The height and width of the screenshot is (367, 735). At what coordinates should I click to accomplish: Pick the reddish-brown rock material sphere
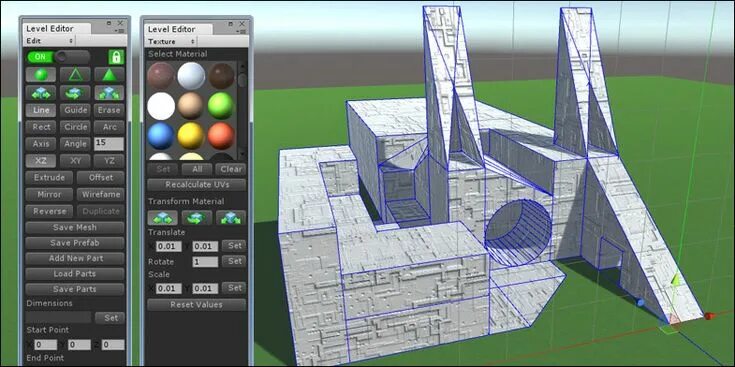click(x=161, y=76)
